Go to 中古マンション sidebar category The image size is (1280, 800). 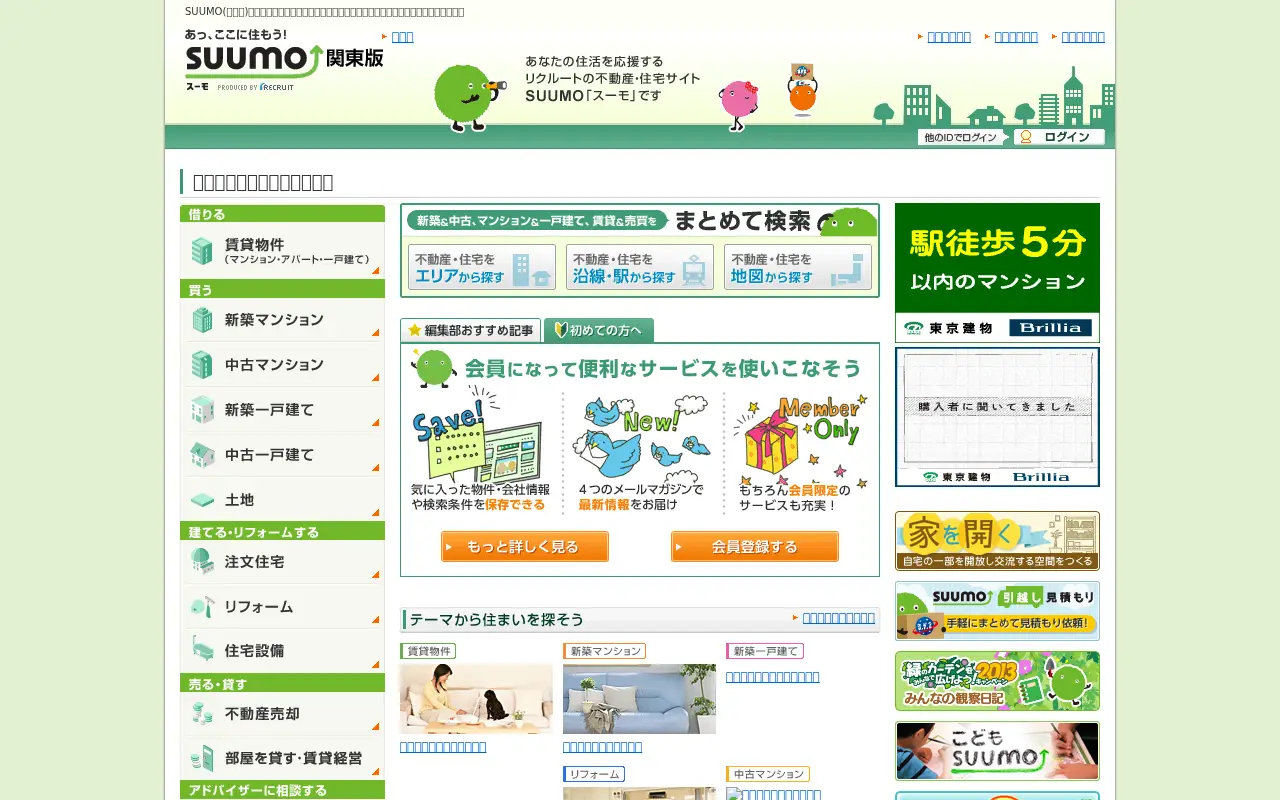[x=282, y=365]
